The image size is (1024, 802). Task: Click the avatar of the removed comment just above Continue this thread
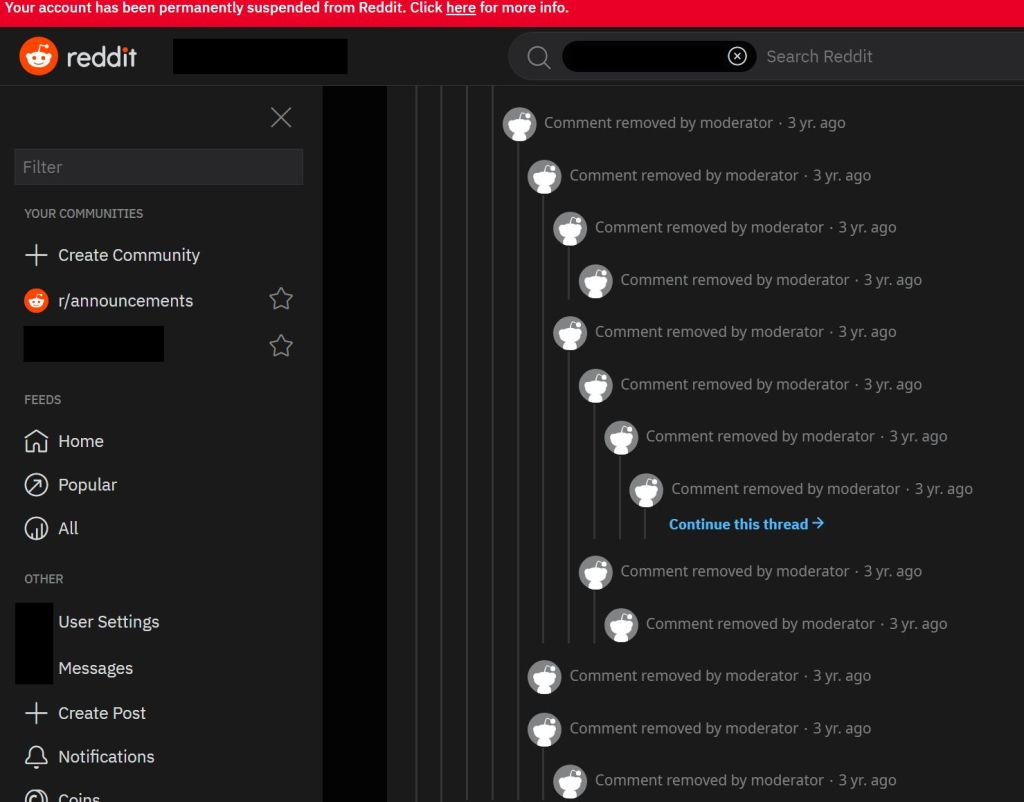coord(646,490)
